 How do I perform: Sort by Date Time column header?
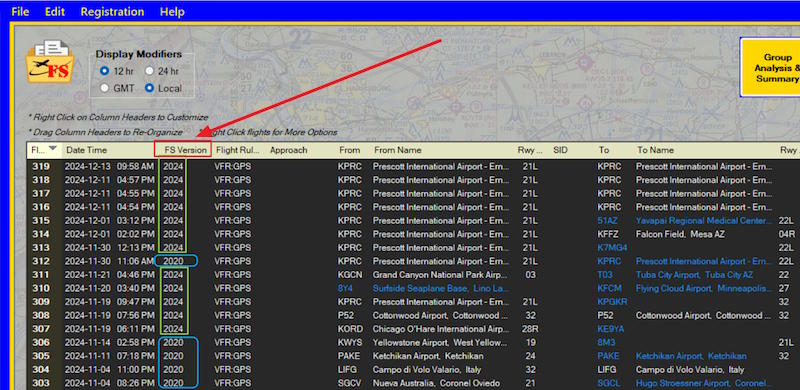(x=87, y=150)
